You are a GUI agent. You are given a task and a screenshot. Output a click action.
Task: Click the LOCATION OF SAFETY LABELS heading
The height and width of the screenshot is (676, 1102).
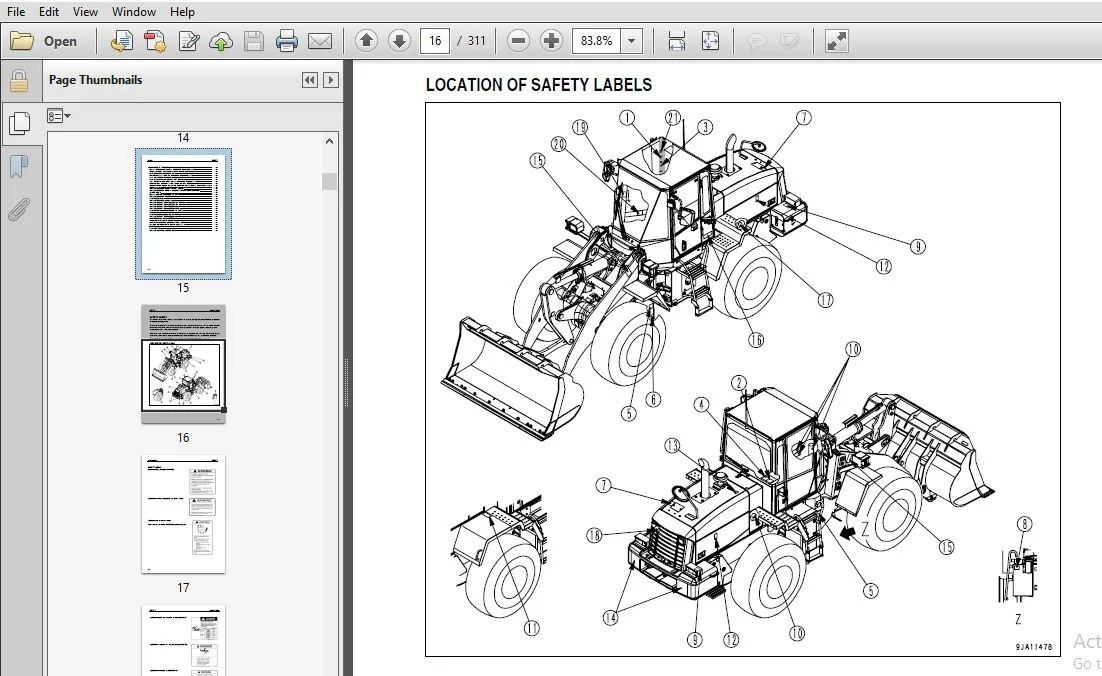[539, 85]
